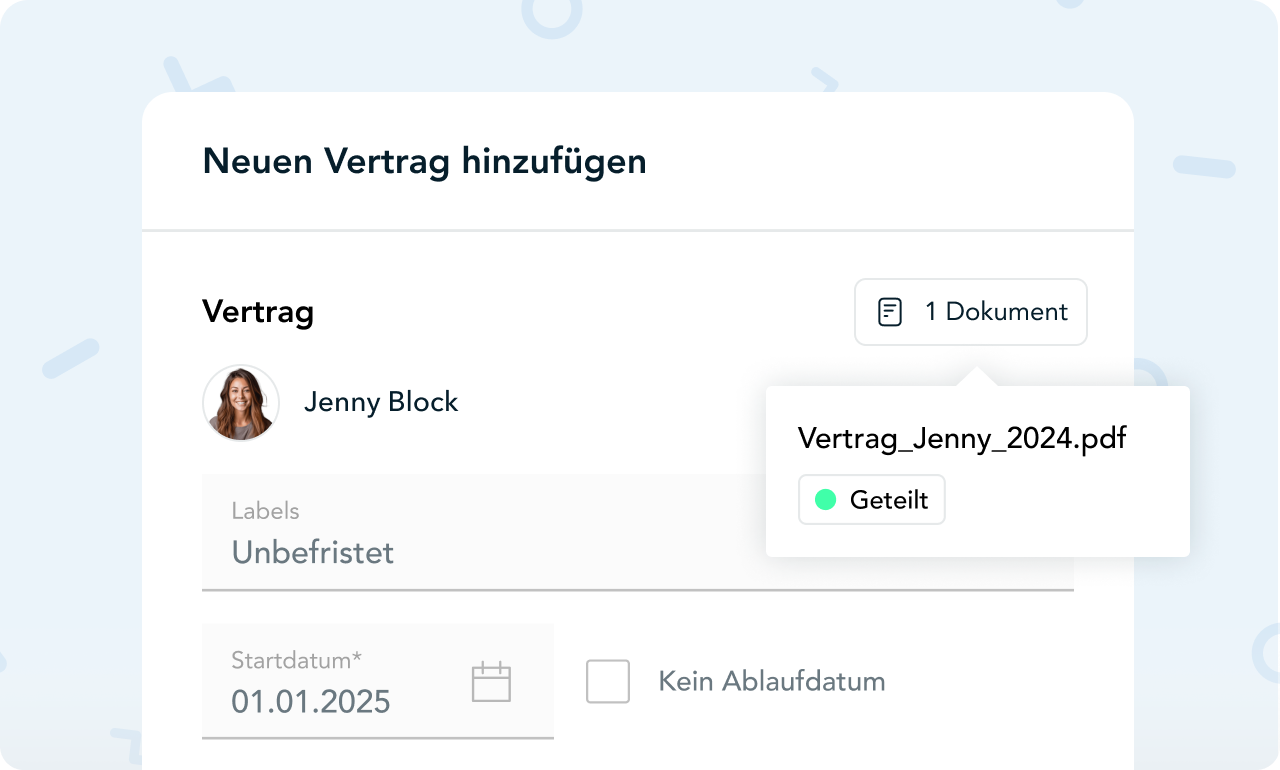Viewport: 1280px width, 770px height.
Task: Click into the Startdatum date field
Action: [340, 682]
